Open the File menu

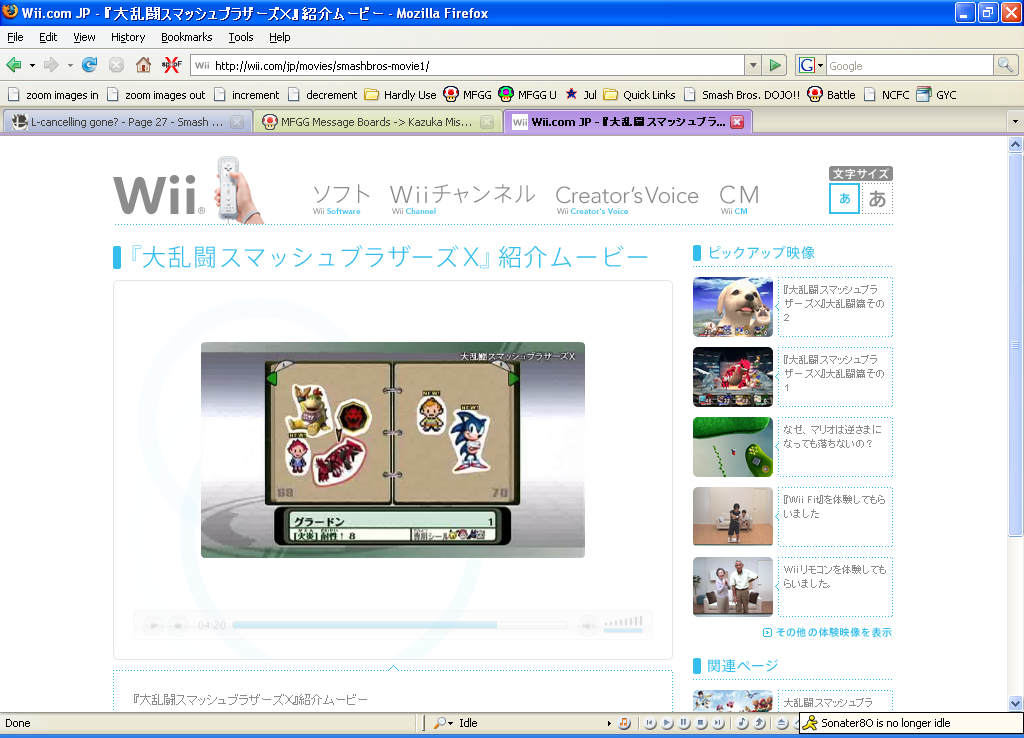pos(15,37)
